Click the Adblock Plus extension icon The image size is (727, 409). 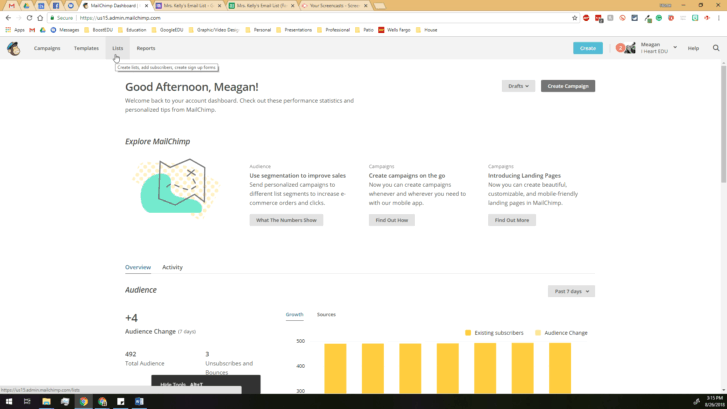tap(586, 18)
